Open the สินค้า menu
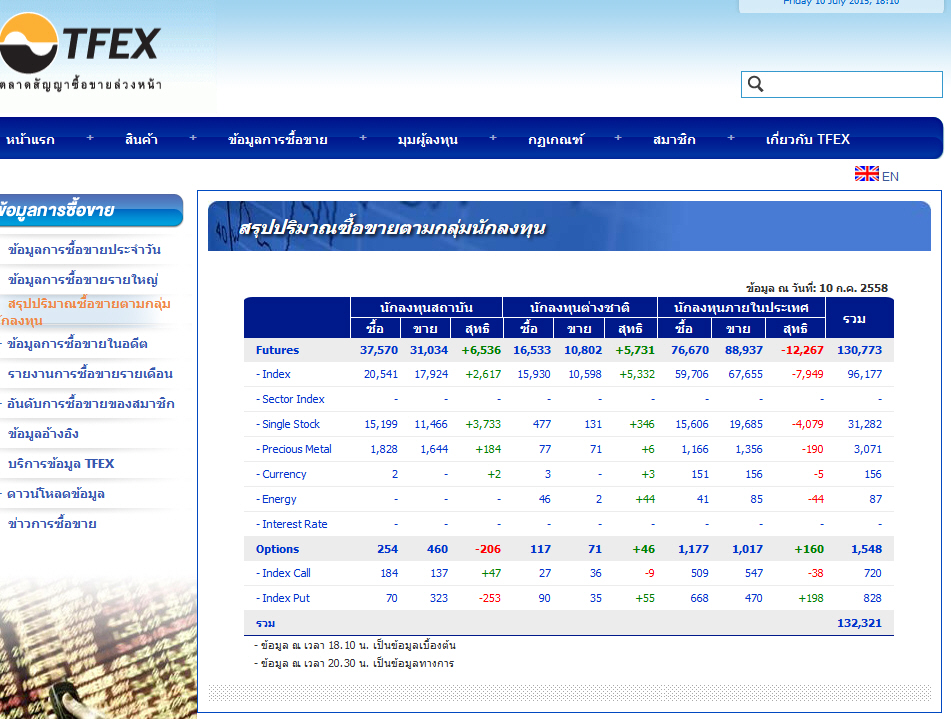This screenshot has height=719, width=951. (141, 140)
